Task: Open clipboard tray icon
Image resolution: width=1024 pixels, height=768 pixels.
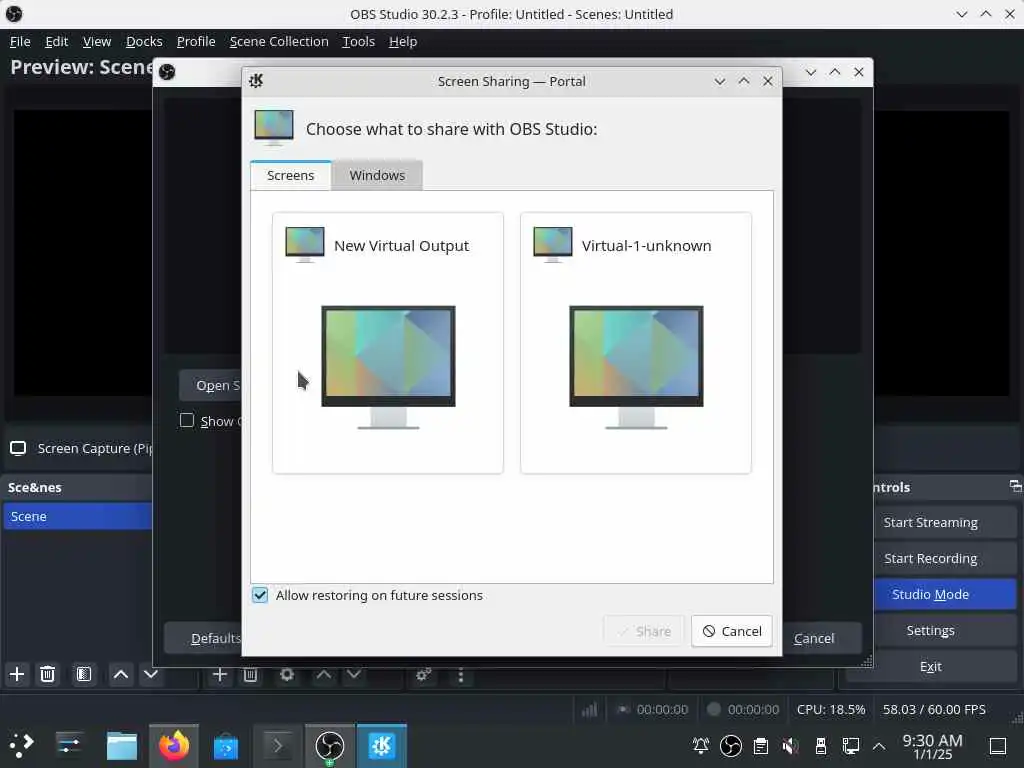Action: click(761, 745)
